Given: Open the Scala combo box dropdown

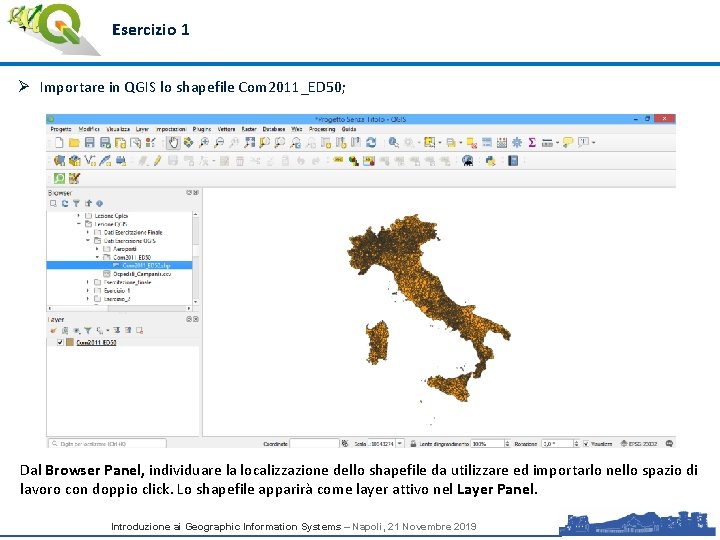Looking at the screenshot, I should pos(400,444).
